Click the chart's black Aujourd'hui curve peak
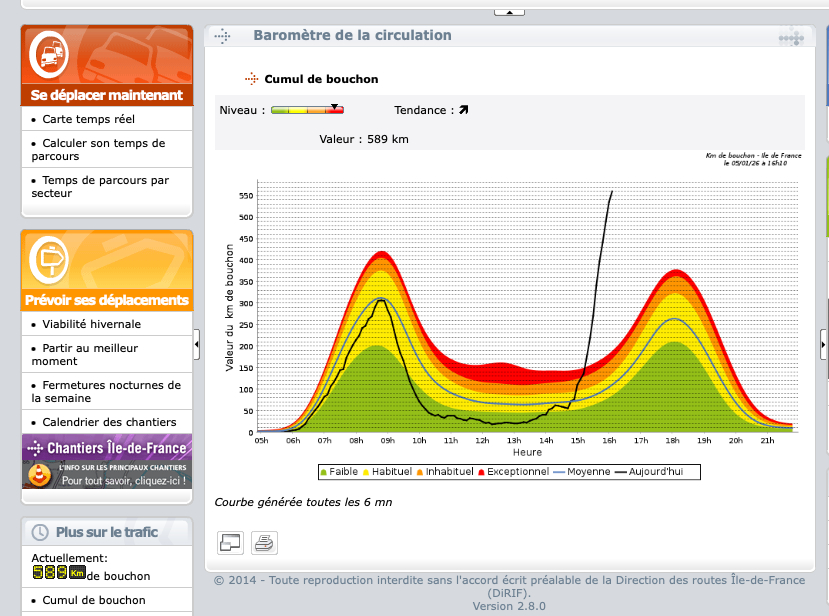The width and height of the screenshot is (829, 616). [611, 192]
